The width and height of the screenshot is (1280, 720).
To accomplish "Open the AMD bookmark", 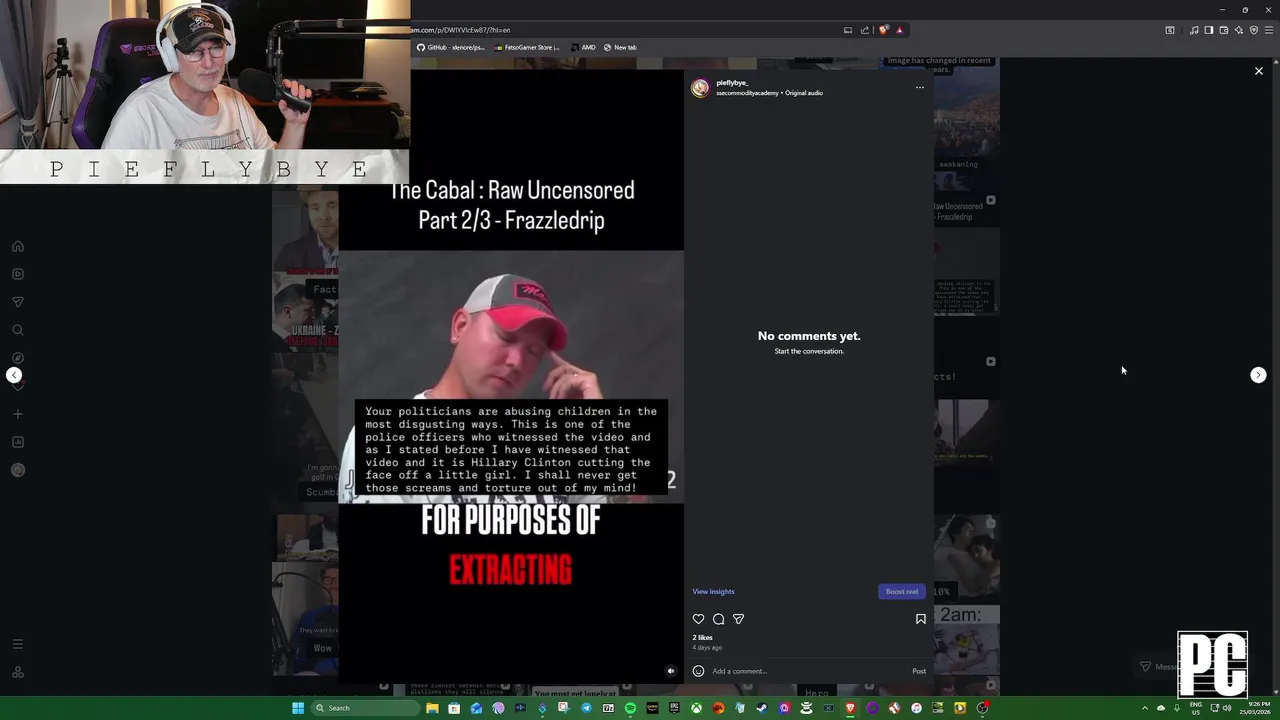I will 583,47.
